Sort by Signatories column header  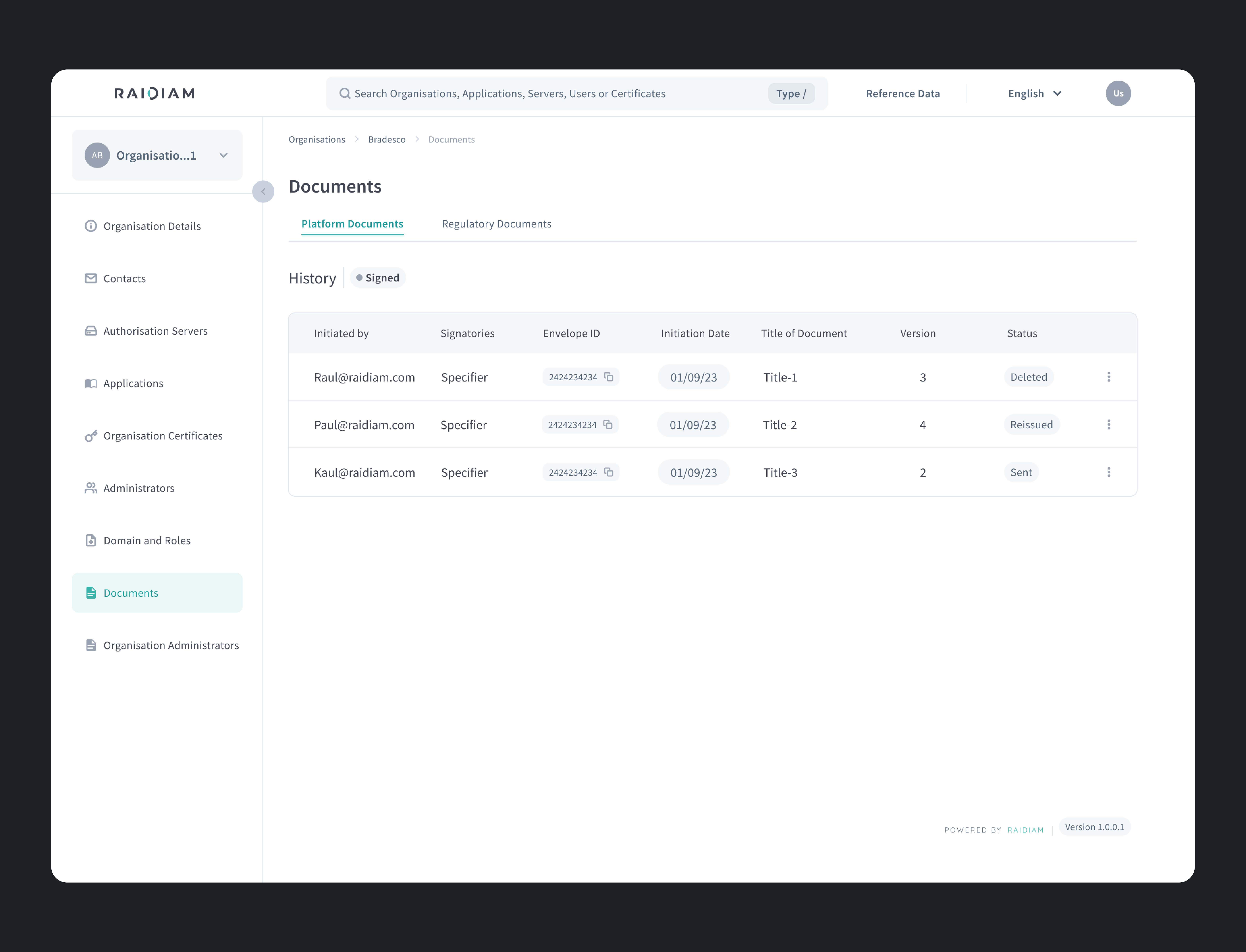click(468, 334)
